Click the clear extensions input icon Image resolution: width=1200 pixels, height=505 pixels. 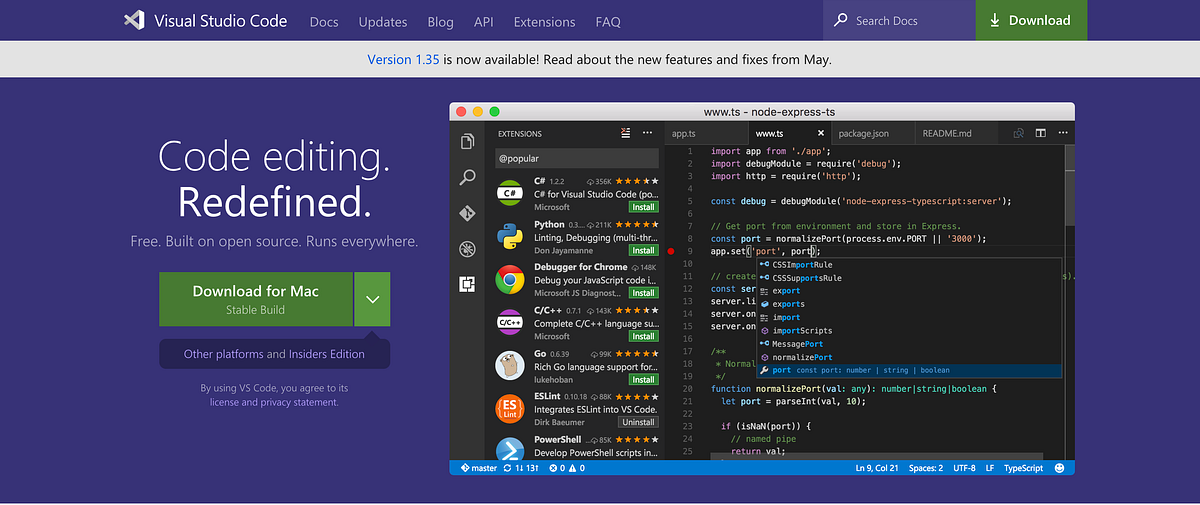(x=626, y=133)
